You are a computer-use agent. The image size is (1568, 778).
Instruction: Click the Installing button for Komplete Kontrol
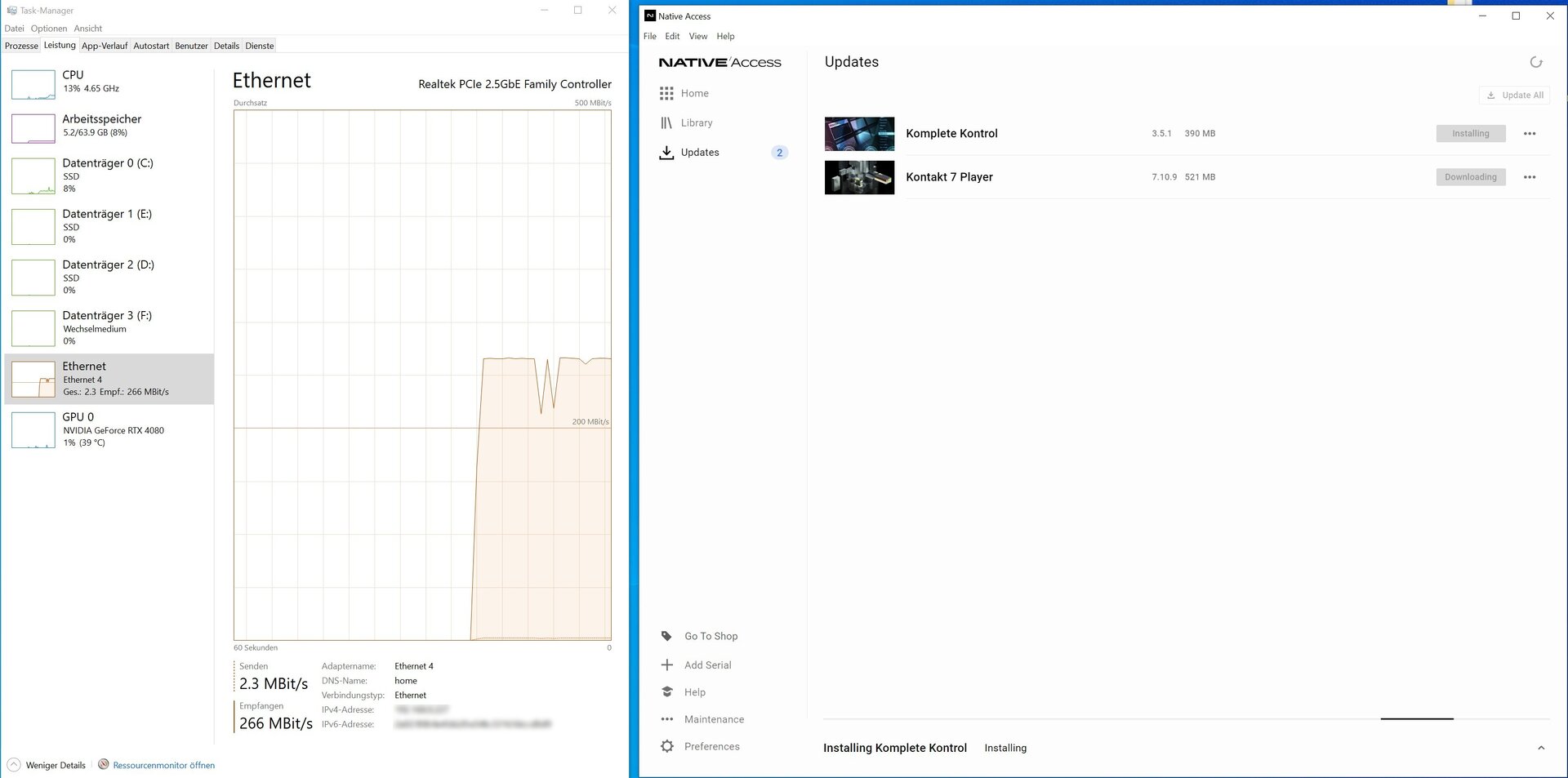1471,134
